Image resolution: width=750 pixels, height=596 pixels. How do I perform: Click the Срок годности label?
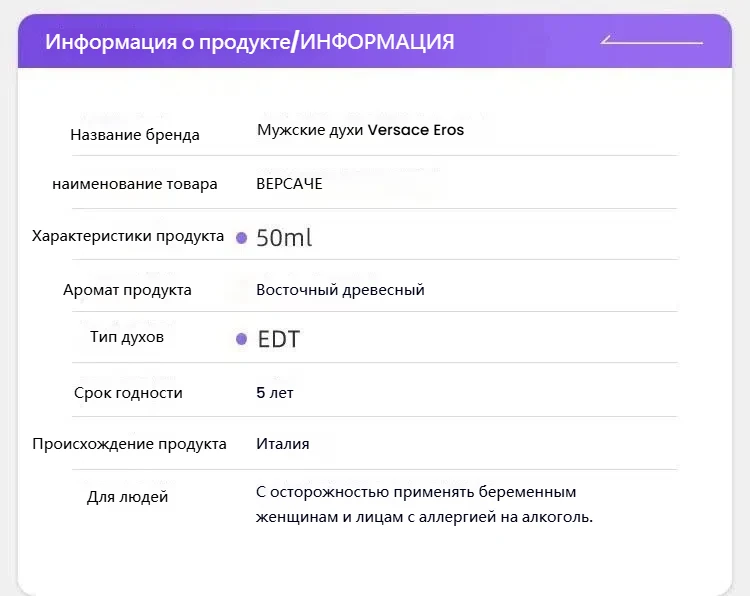point(128,393)
